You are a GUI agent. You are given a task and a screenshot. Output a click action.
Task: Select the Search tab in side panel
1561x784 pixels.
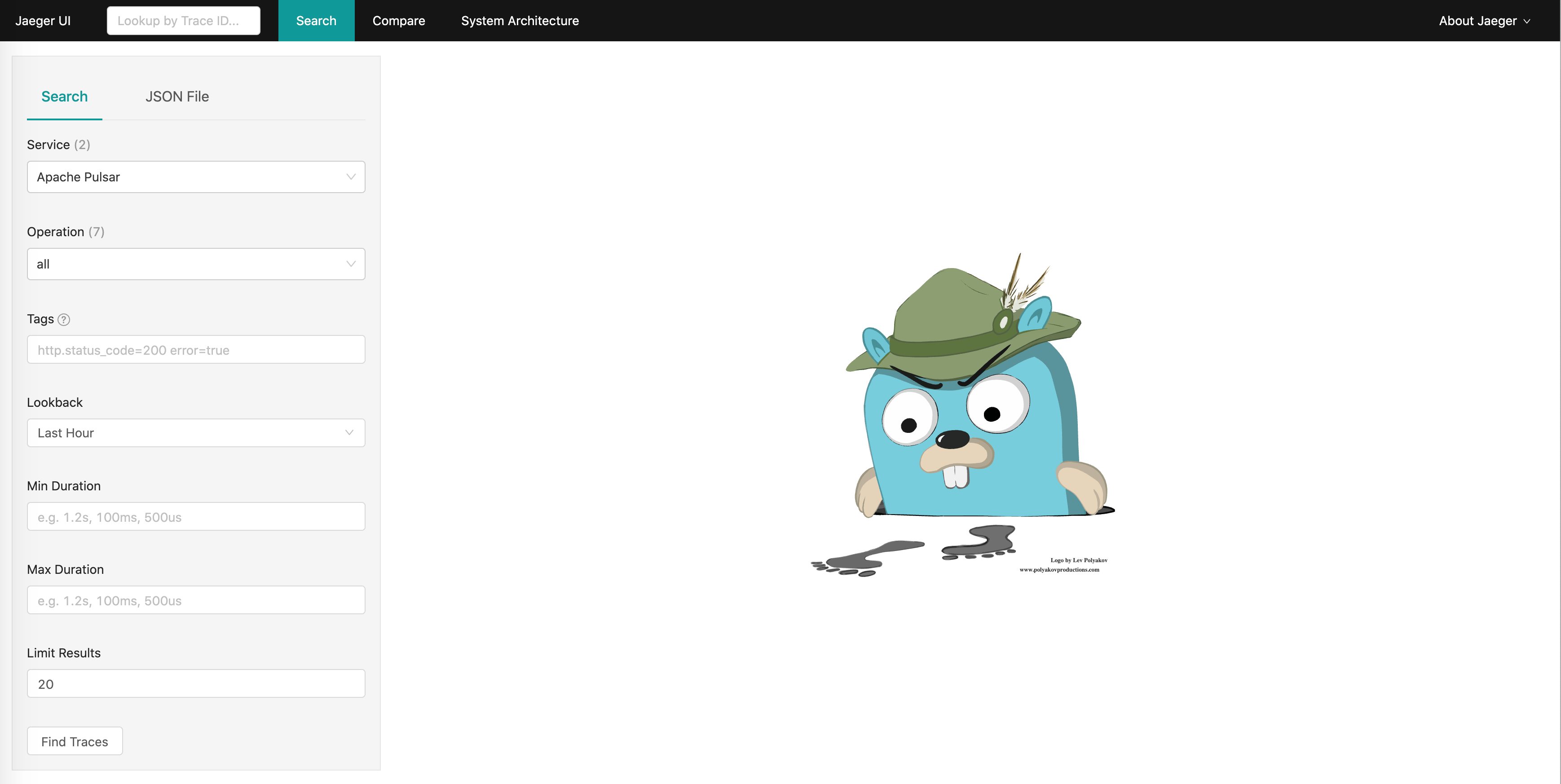coord(64,97)
